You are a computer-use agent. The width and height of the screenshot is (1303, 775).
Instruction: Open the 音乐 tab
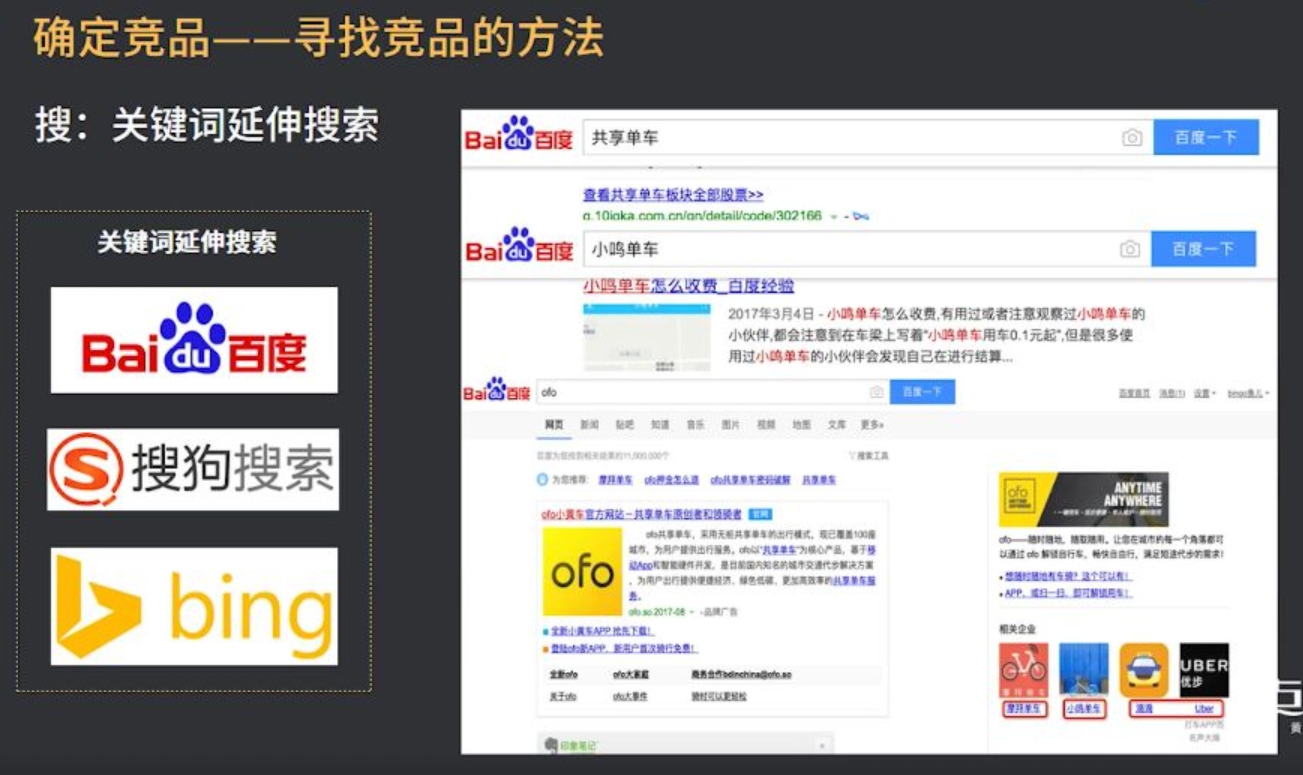(695, 425)
